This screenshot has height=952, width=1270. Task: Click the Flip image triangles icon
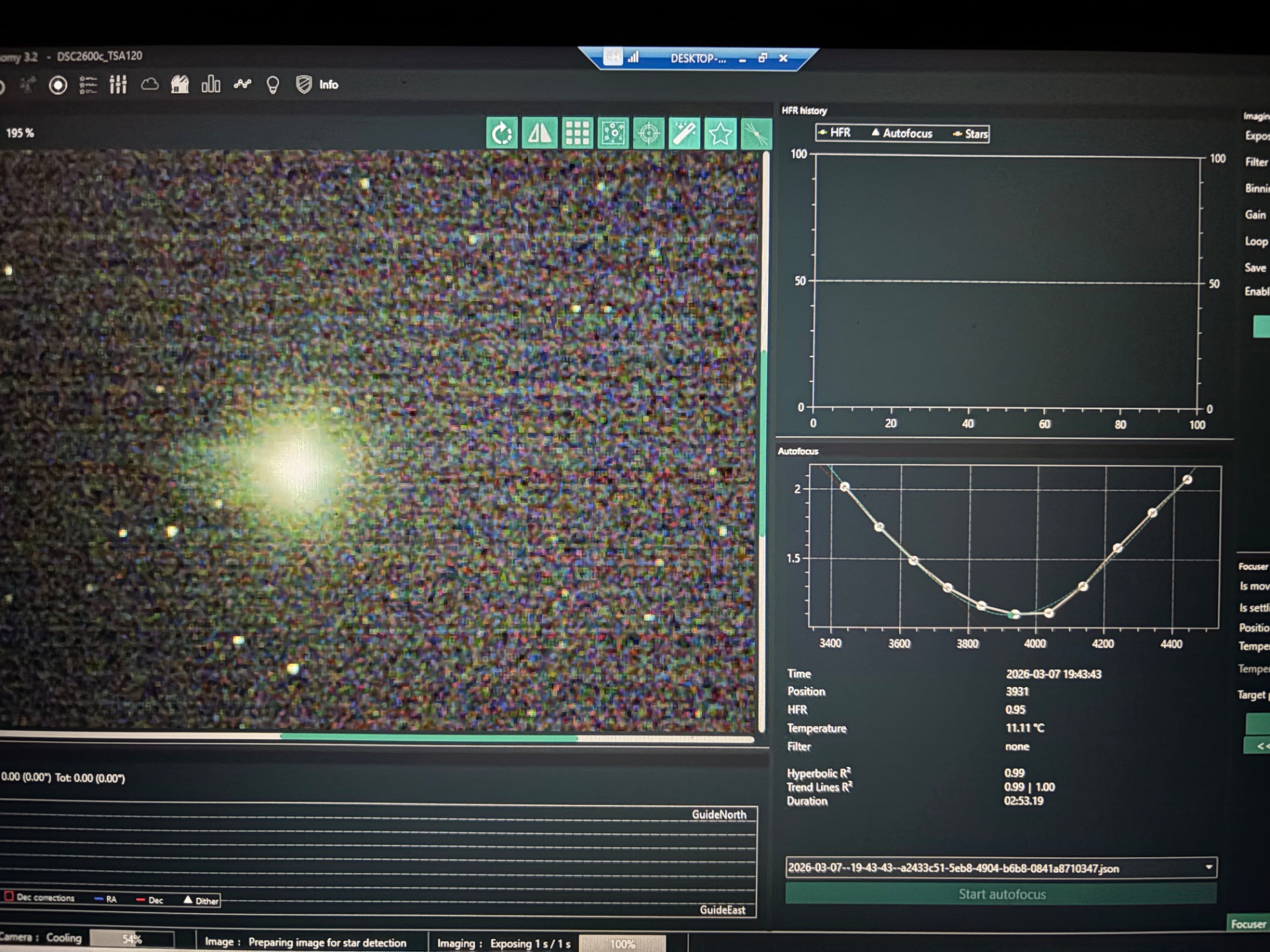538,134
